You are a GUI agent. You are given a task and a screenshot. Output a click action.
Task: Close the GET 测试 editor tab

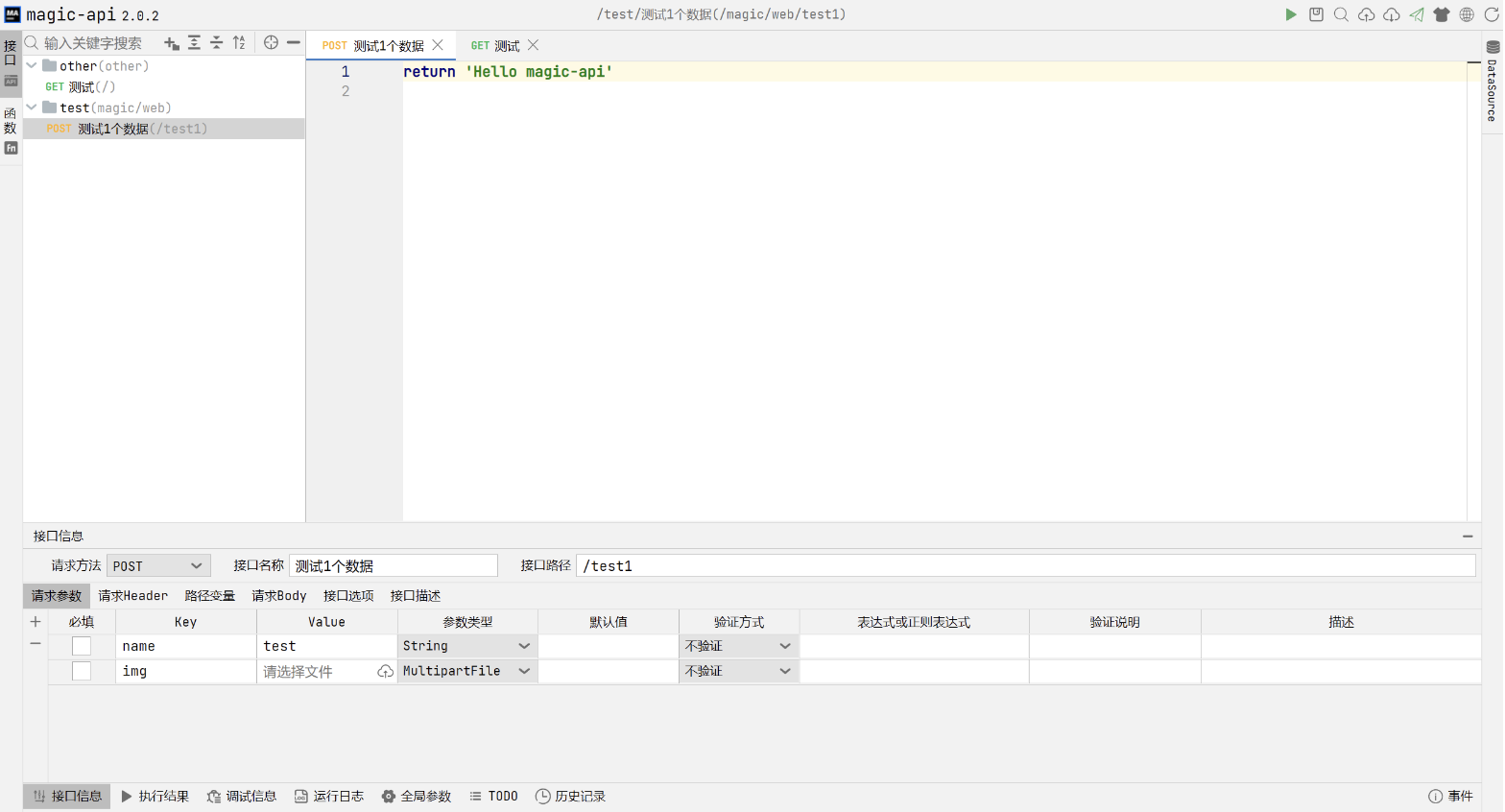(533, 45)
